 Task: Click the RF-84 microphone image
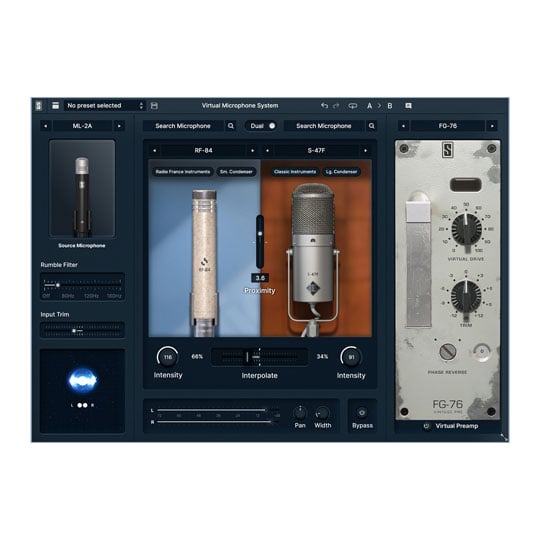[x=205, y=263]
